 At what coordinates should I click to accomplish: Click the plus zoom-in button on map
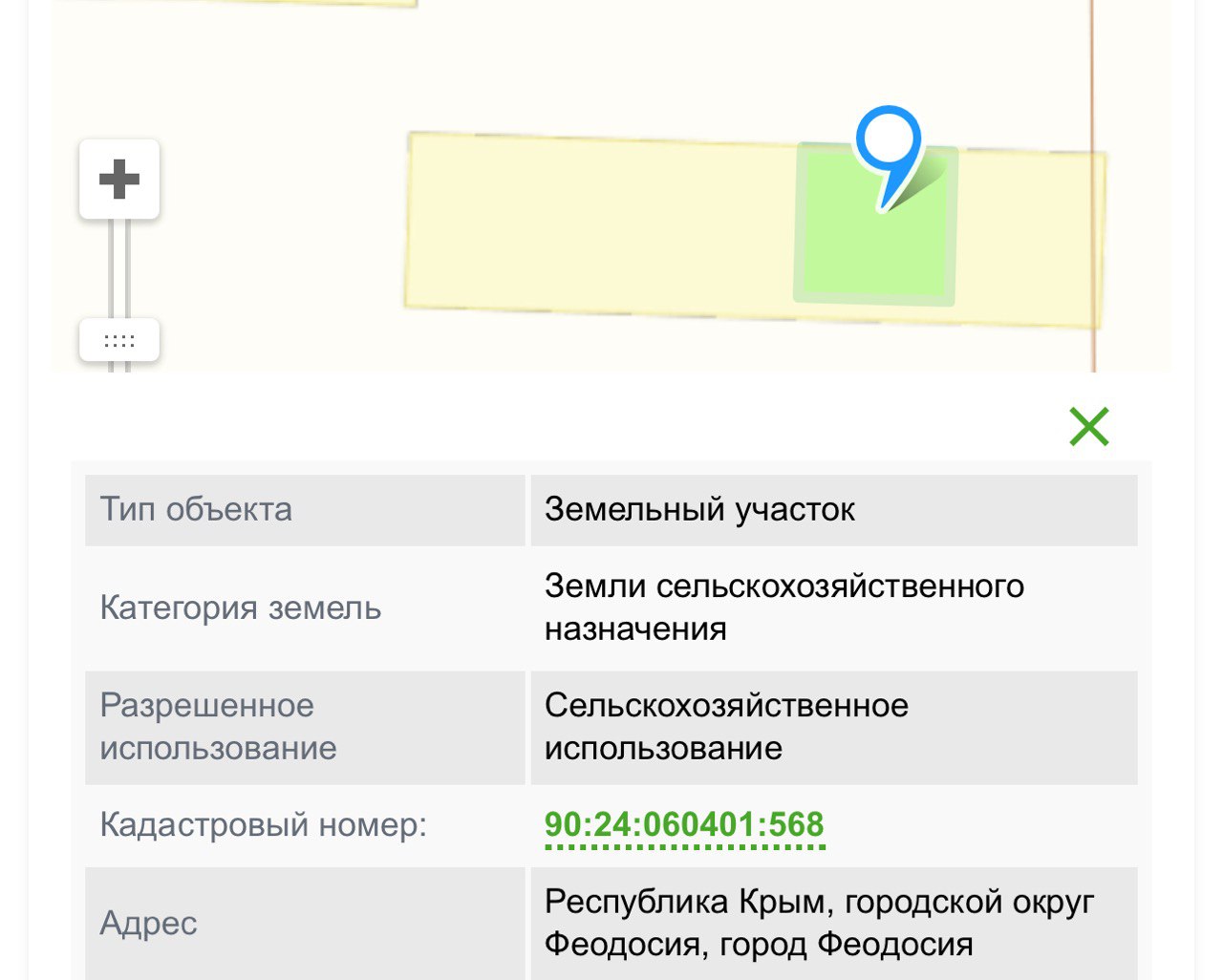coord(119,180)
